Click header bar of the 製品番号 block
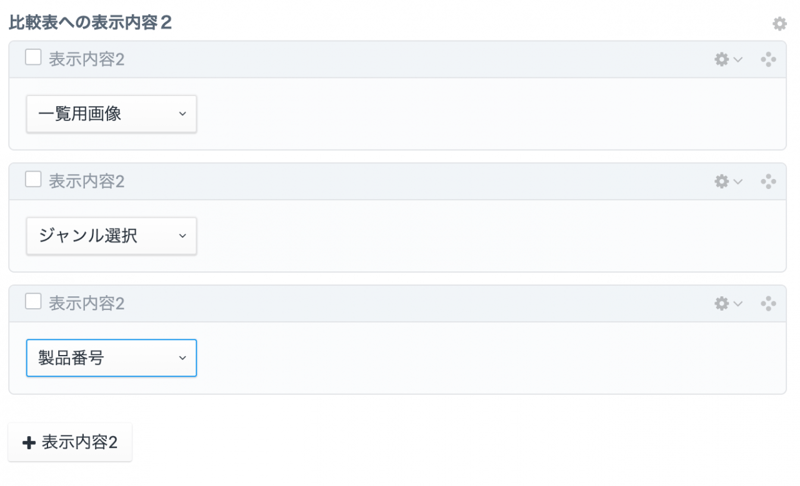Viewport: 800px width, 486px height. 400,304
